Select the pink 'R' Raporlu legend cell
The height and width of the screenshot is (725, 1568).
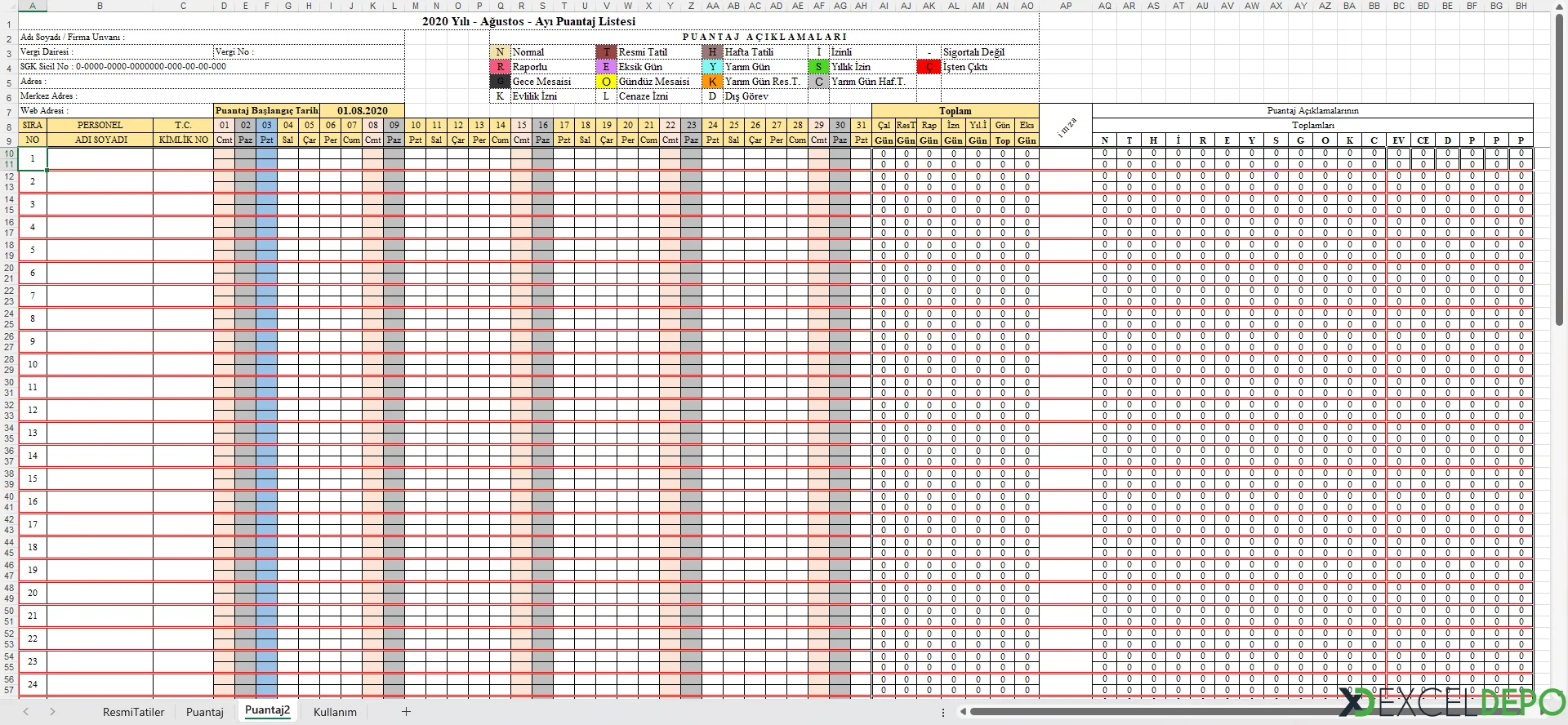[x=500, y=67]
